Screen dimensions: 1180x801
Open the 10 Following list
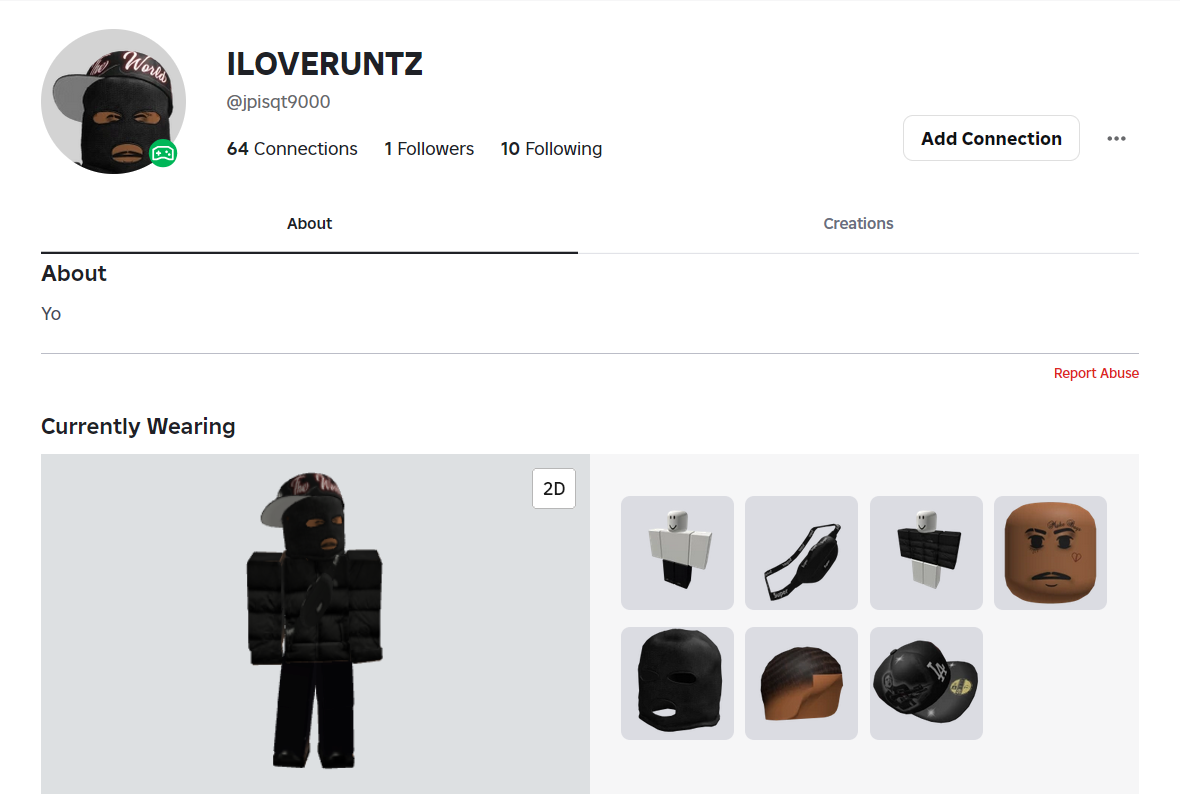[x=551, y=149]
